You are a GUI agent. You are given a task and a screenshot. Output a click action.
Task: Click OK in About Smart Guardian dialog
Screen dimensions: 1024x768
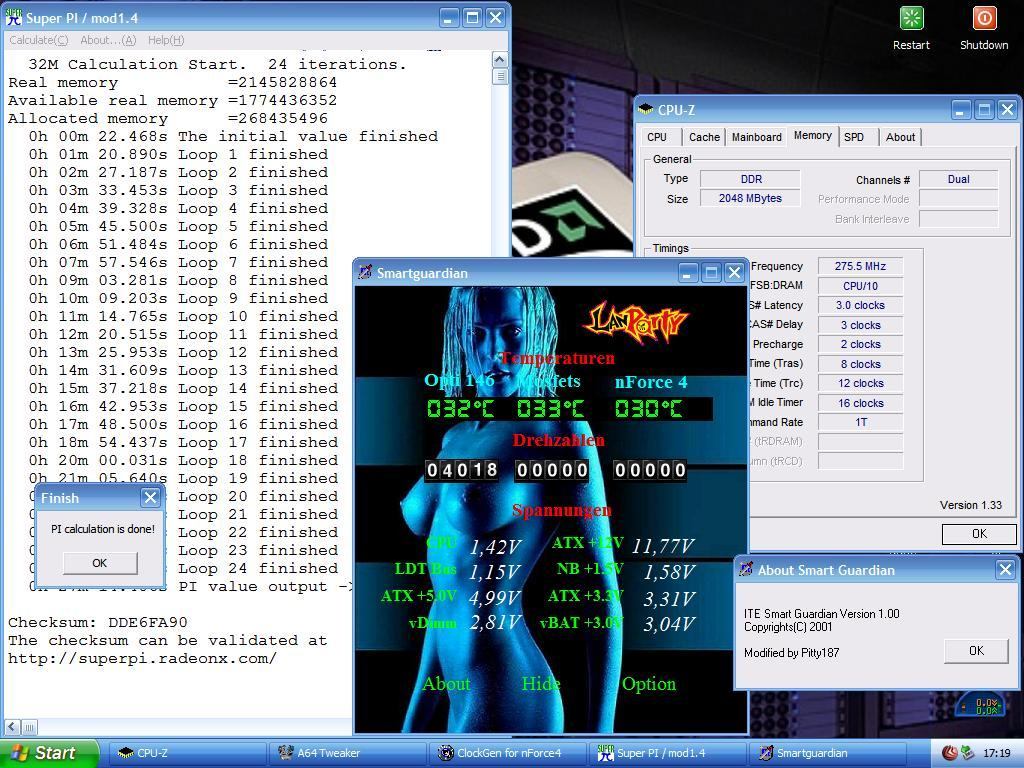(x=976, y=650)
